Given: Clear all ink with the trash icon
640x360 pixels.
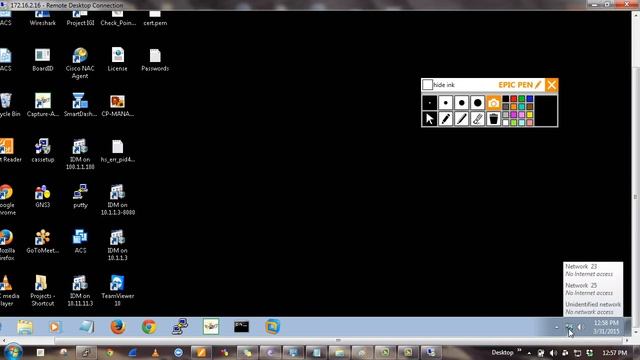Looking at the screenshot, I should pyautogui.click(x=493, y=119).
